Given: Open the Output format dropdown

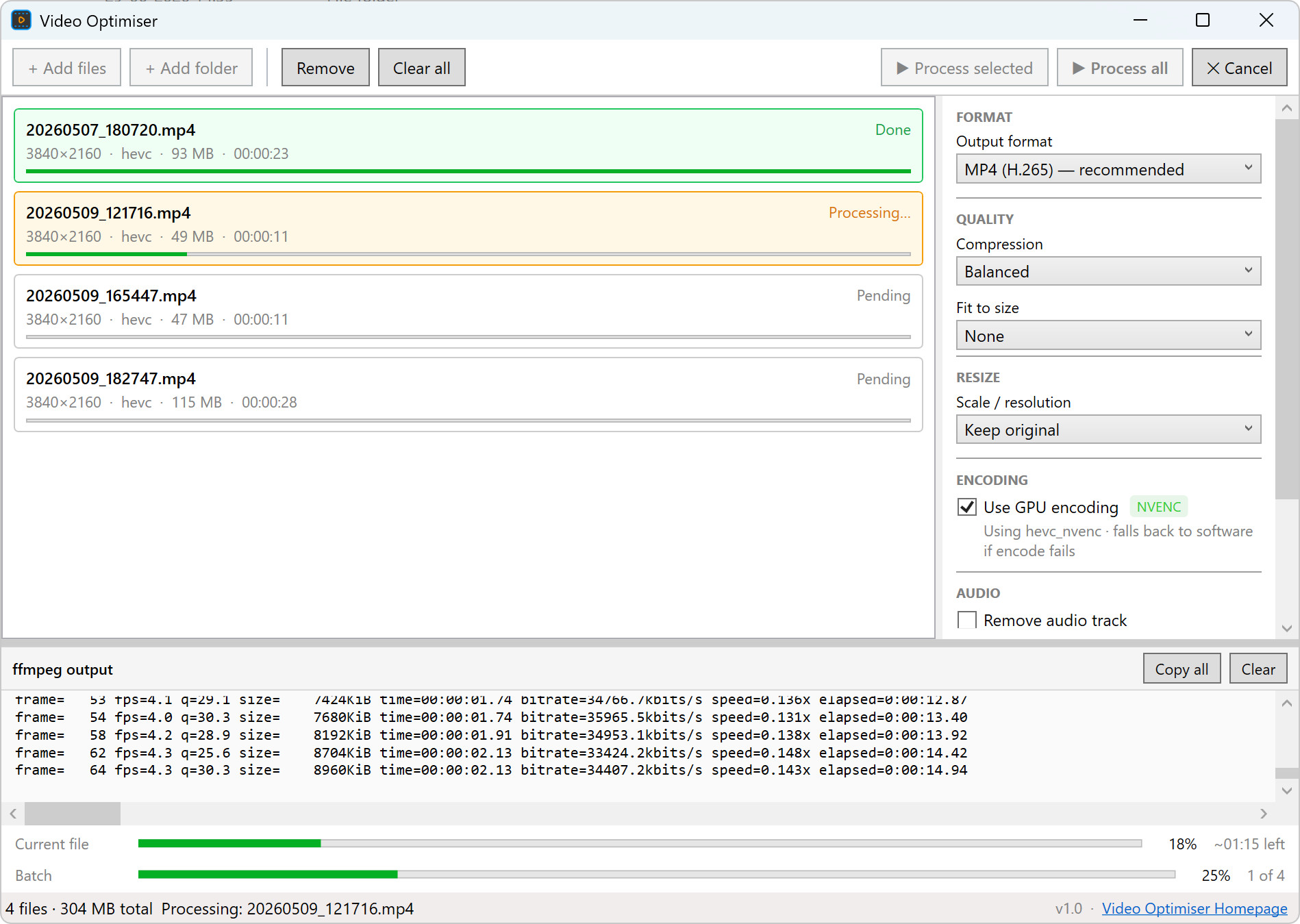Looking at the screenshot, I should click(1108, 169).
